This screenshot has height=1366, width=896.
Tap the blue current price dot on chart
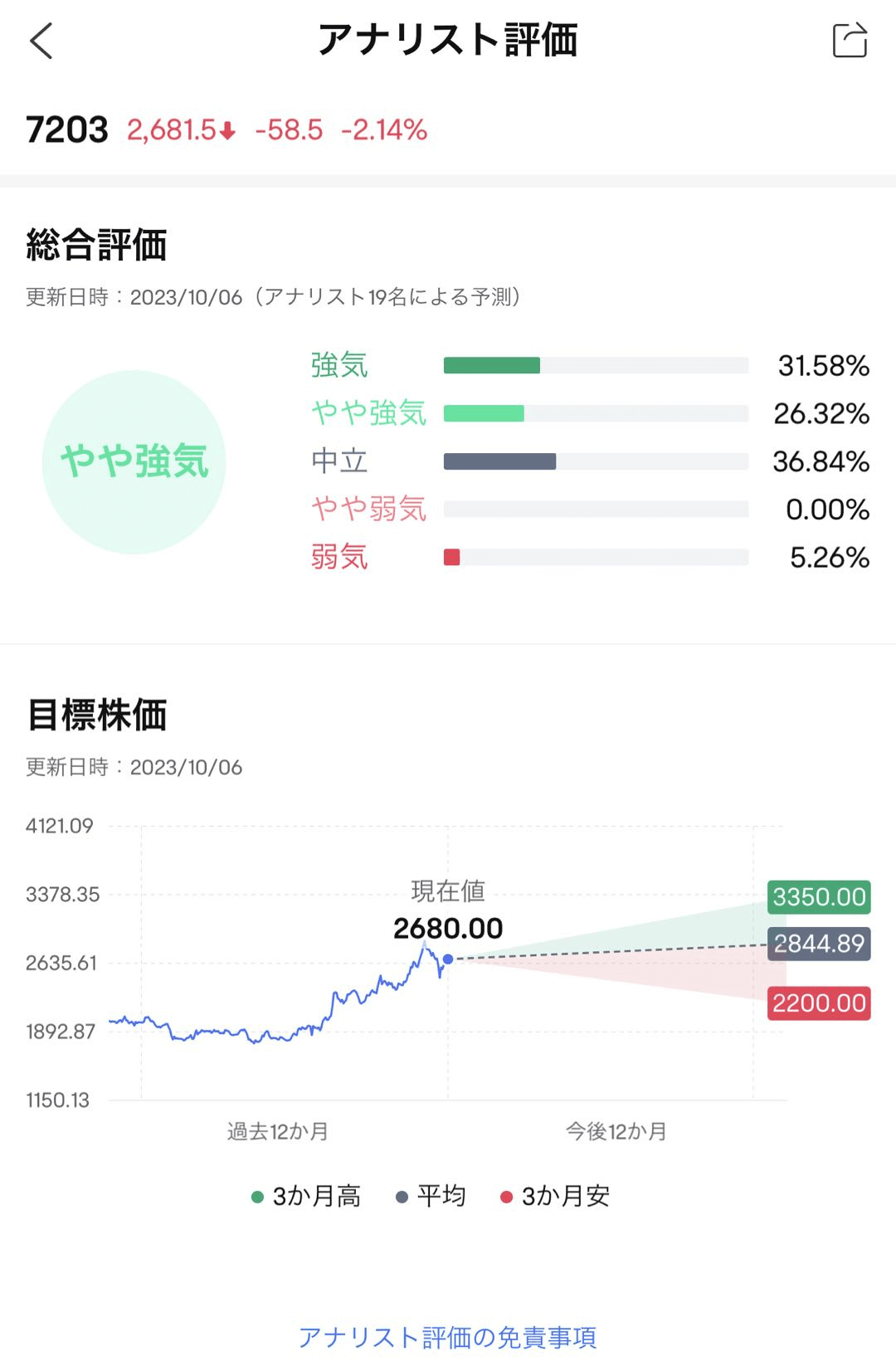click(x=448, y=959)
